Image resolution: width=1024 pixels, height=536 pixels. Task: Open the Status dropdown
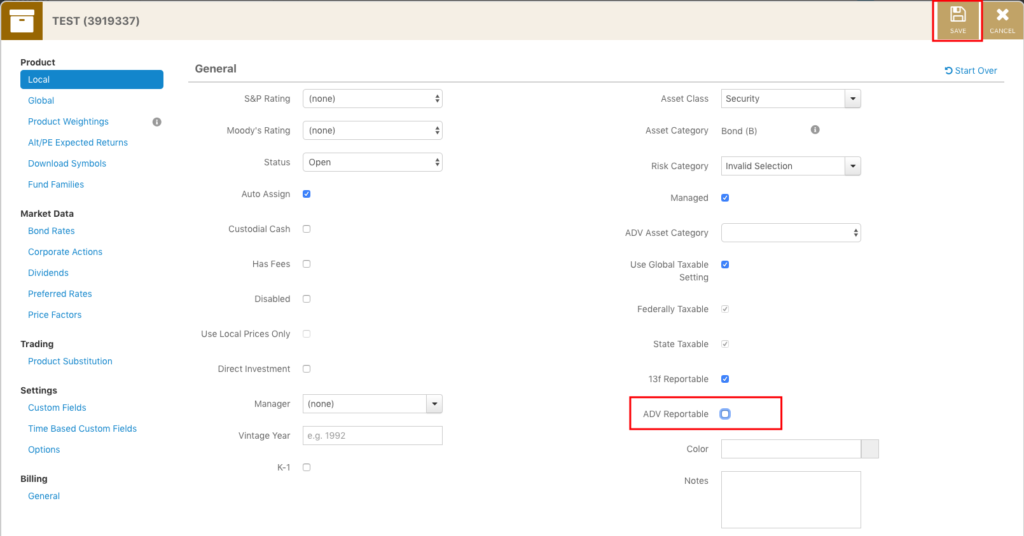point(372,162)
